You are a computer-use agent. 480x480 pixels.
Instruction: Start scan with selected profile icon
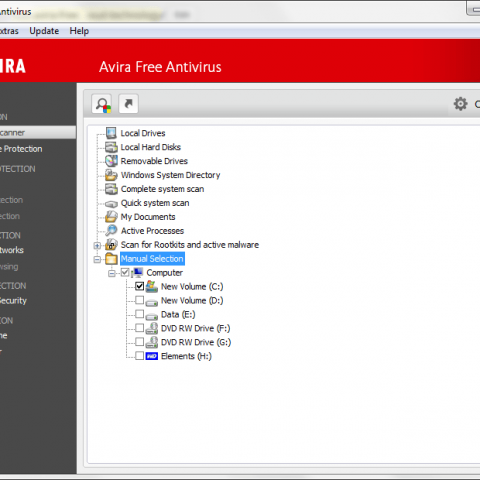(102, 104)
